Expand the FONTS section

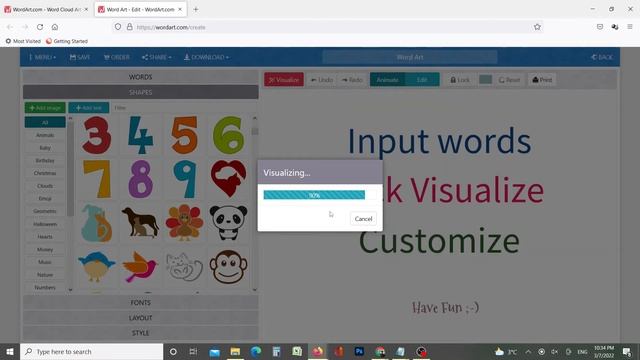coord(140,302)
